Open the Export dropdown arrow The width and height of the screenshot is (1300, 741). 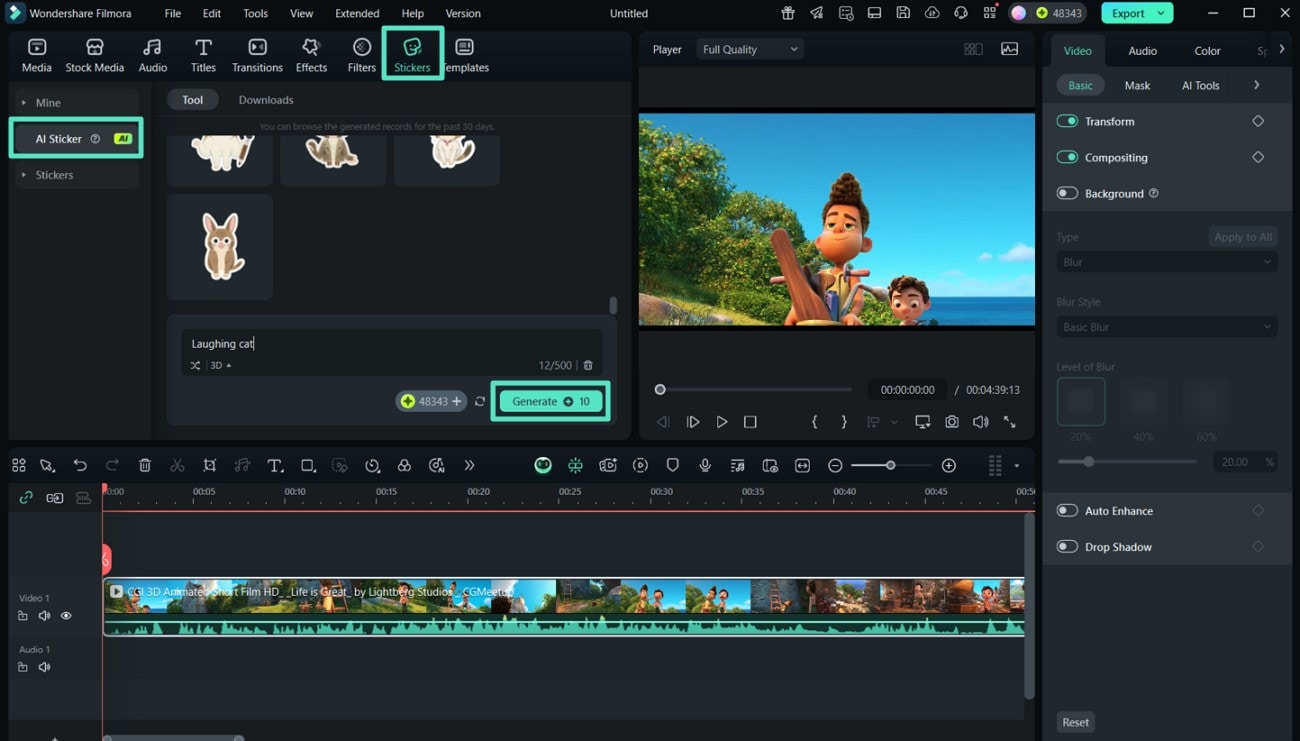(1161, 13)
